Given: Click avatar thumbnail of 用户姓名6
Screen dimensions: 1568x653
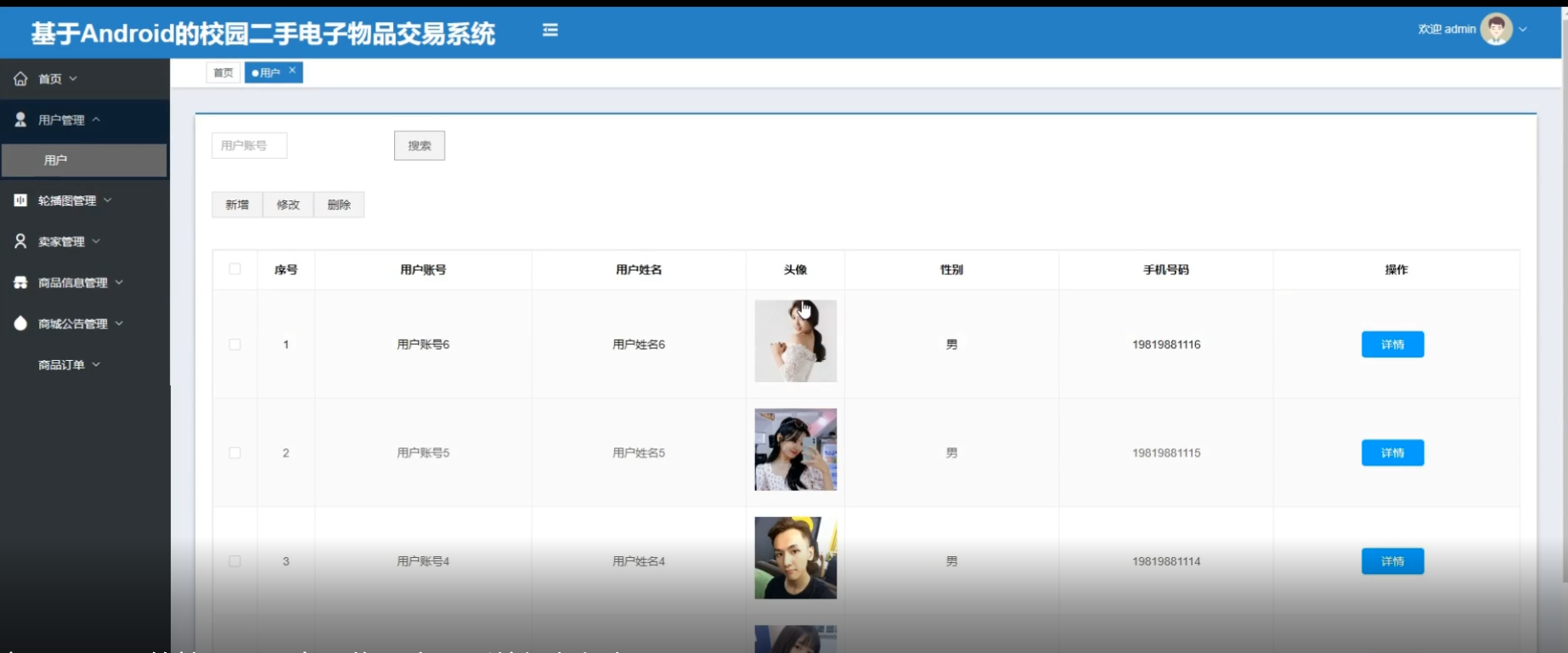Looking at the screenshot, I should click(796, 341).
